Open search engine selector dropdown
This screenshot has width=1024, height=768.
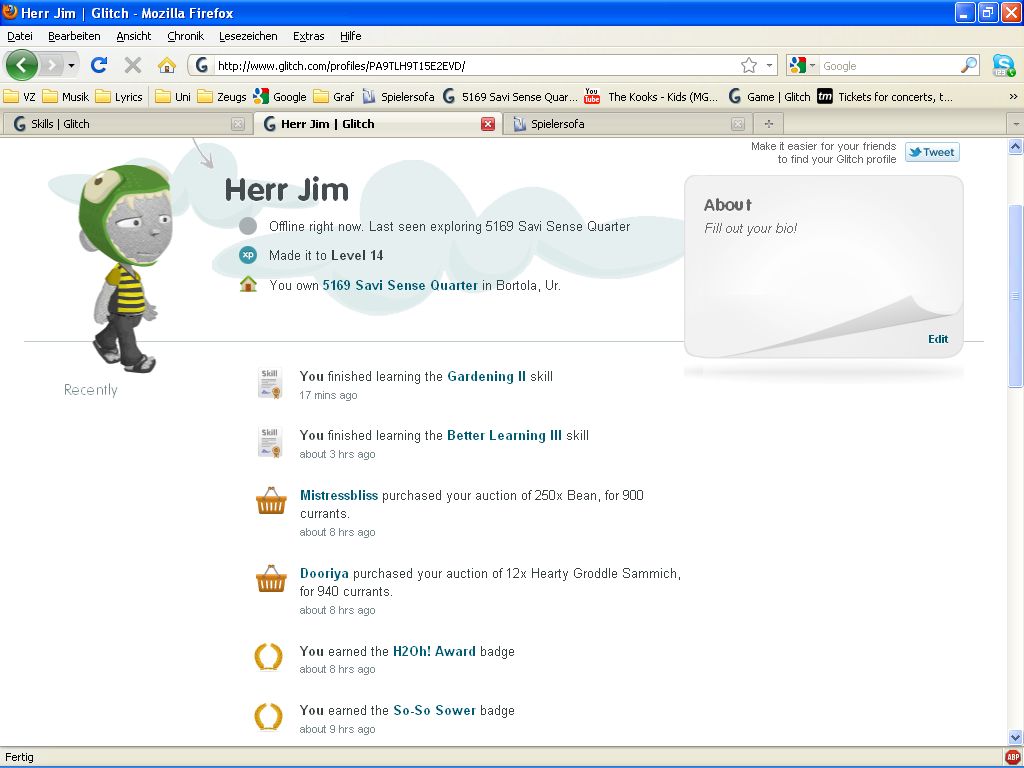[x=802, y=65]
